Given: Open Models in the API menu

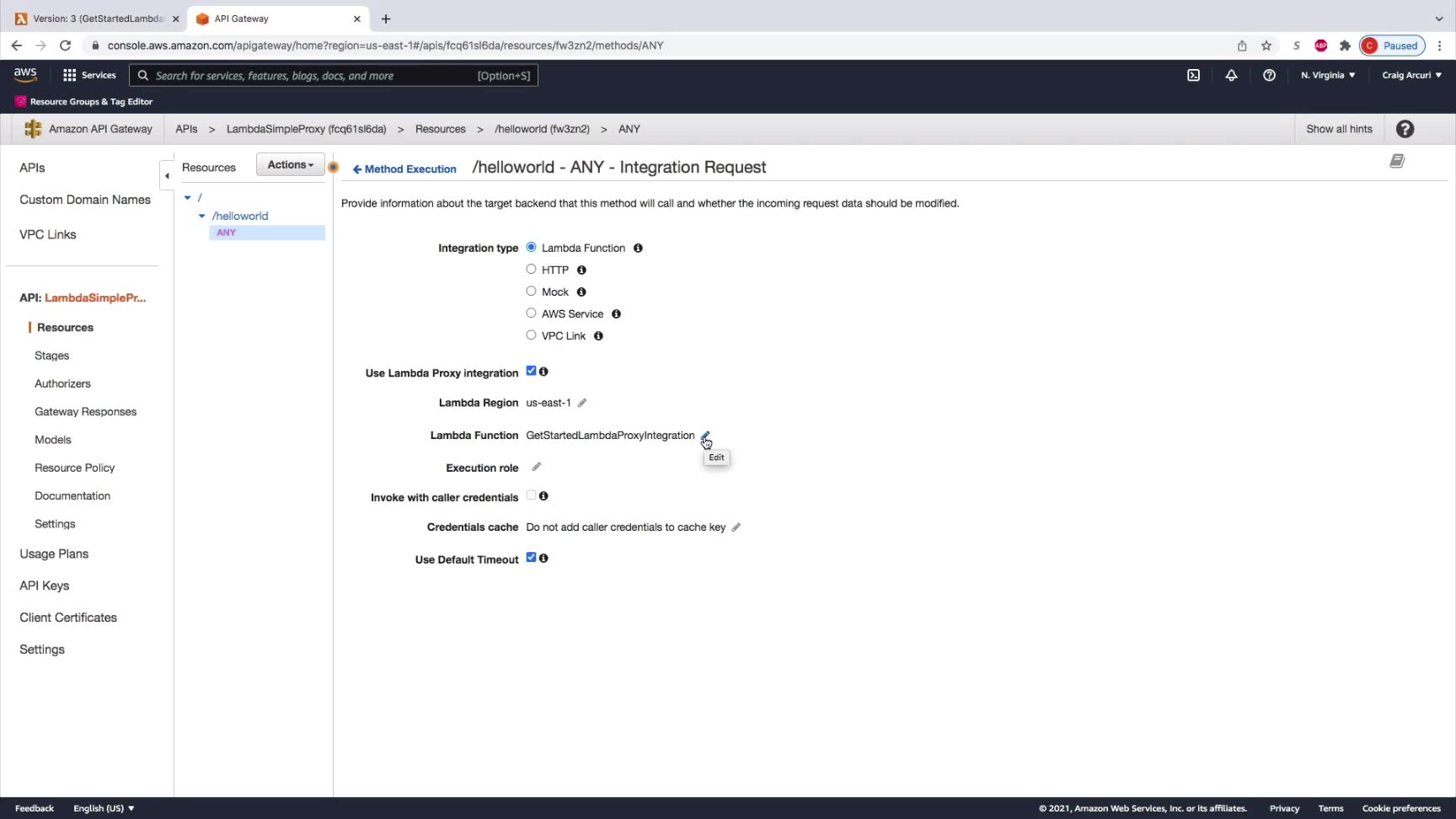Looking at the screenshot, I should click(x=52, y=440).
